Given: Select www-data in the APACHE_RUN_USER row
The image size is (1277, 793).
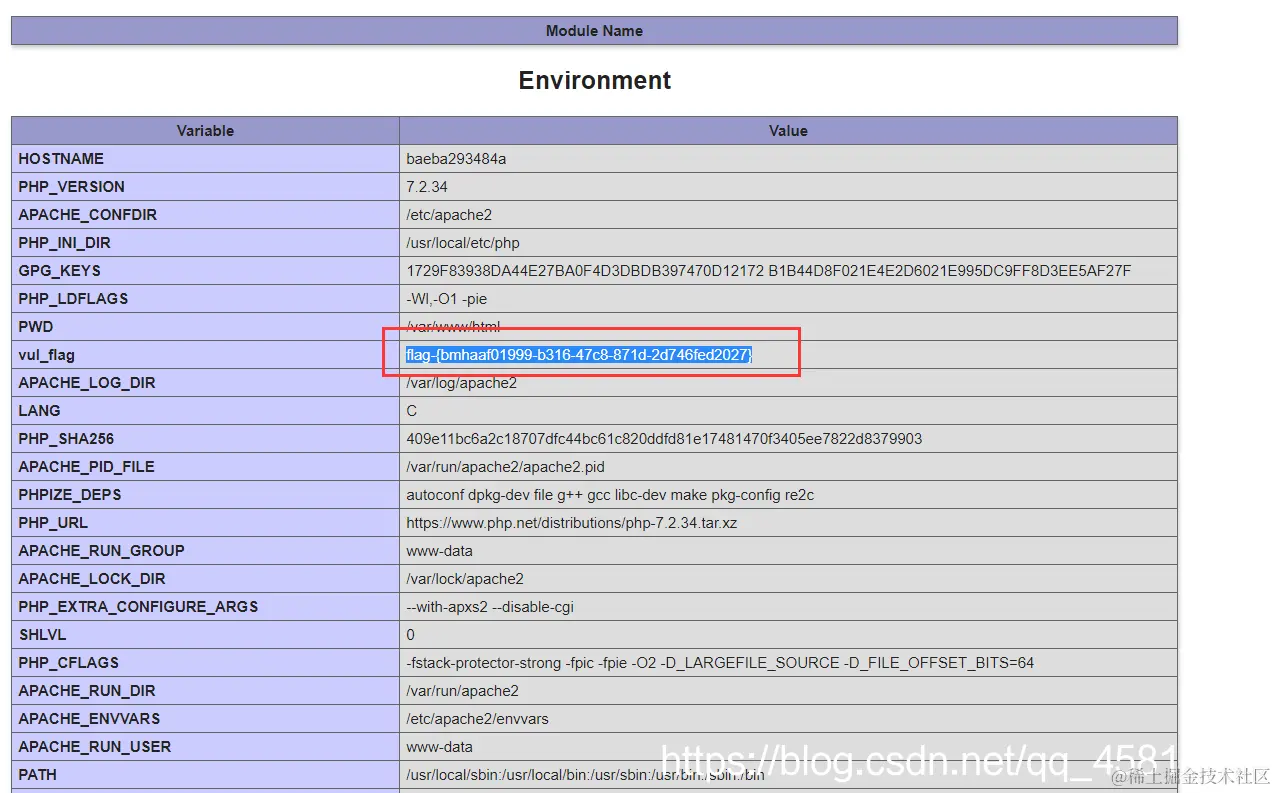Looking at the screenshot, I should pyautogui.click(x=439, y=747).
